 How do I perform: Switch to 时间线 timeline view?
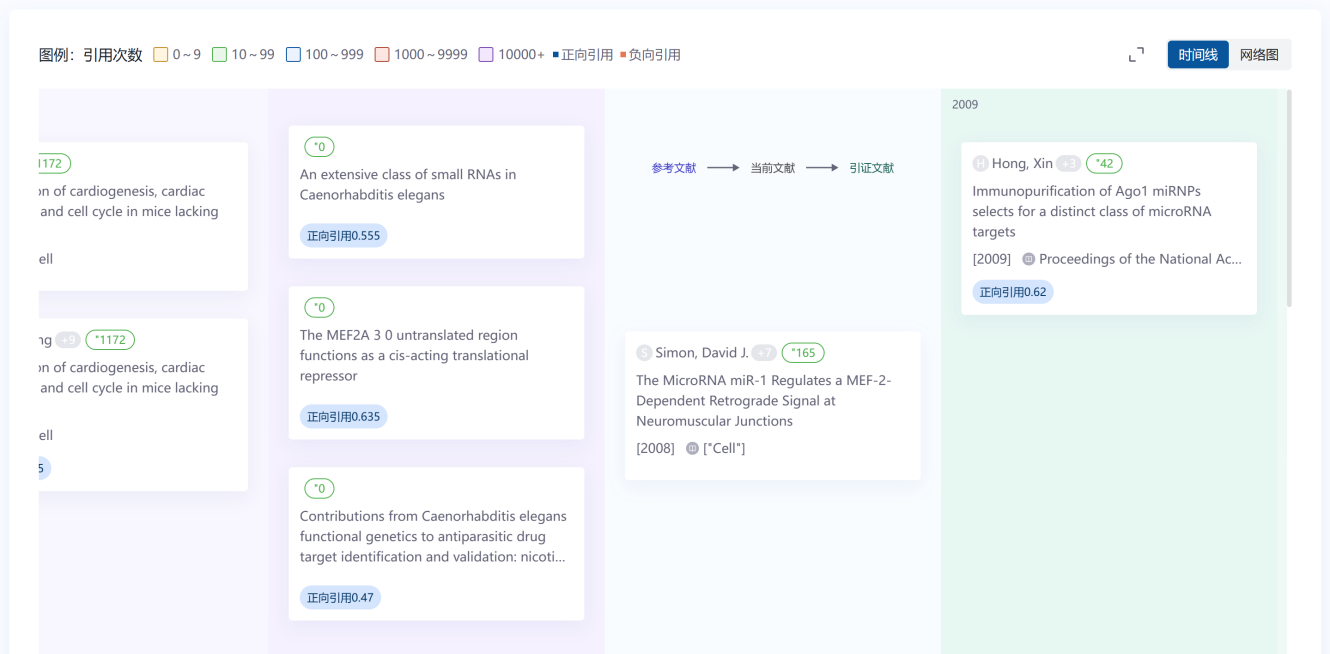[x=1197, y=55]
